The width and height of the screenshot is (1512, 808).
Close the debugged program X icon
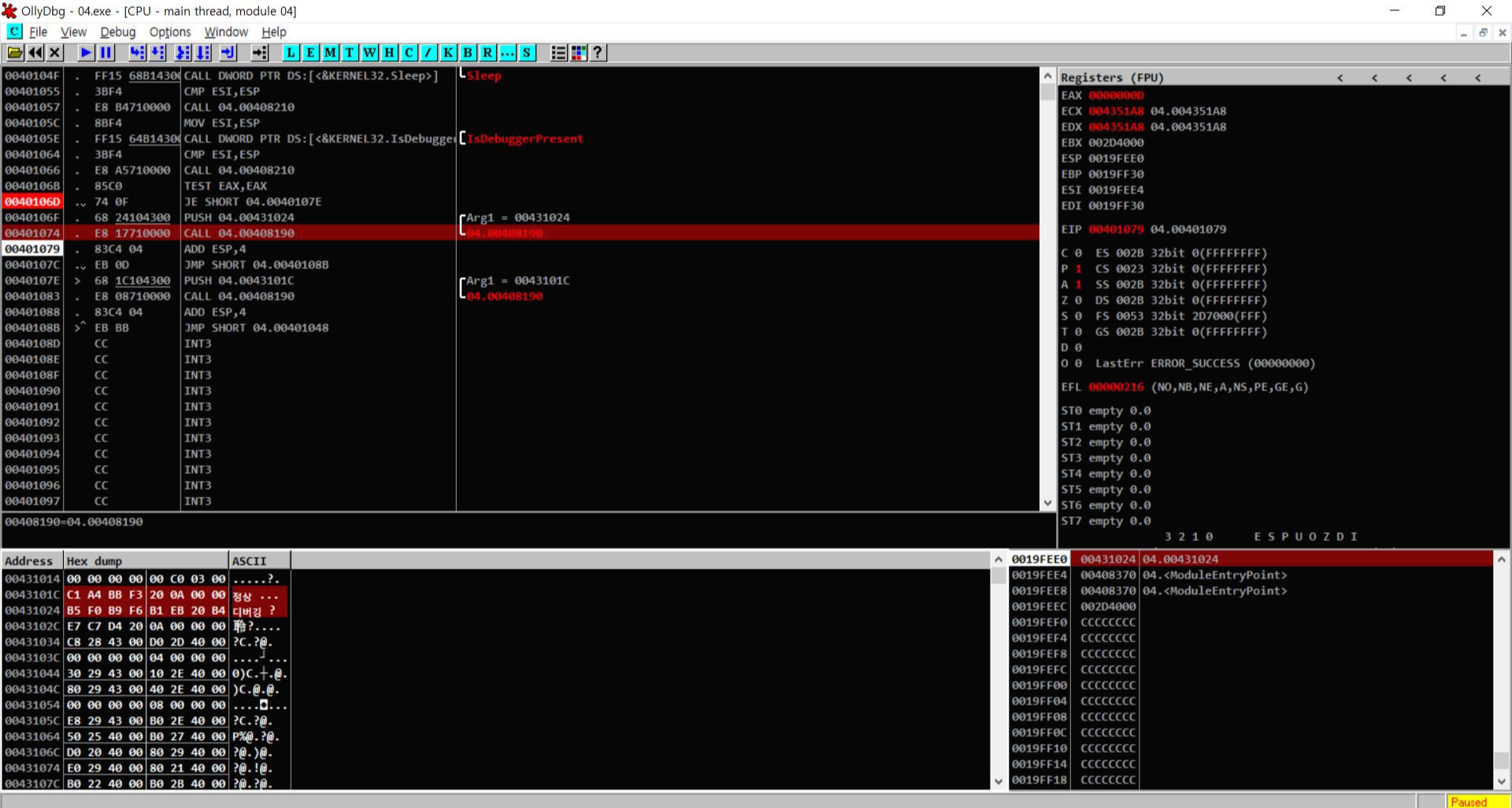click(x=55, y=53)
